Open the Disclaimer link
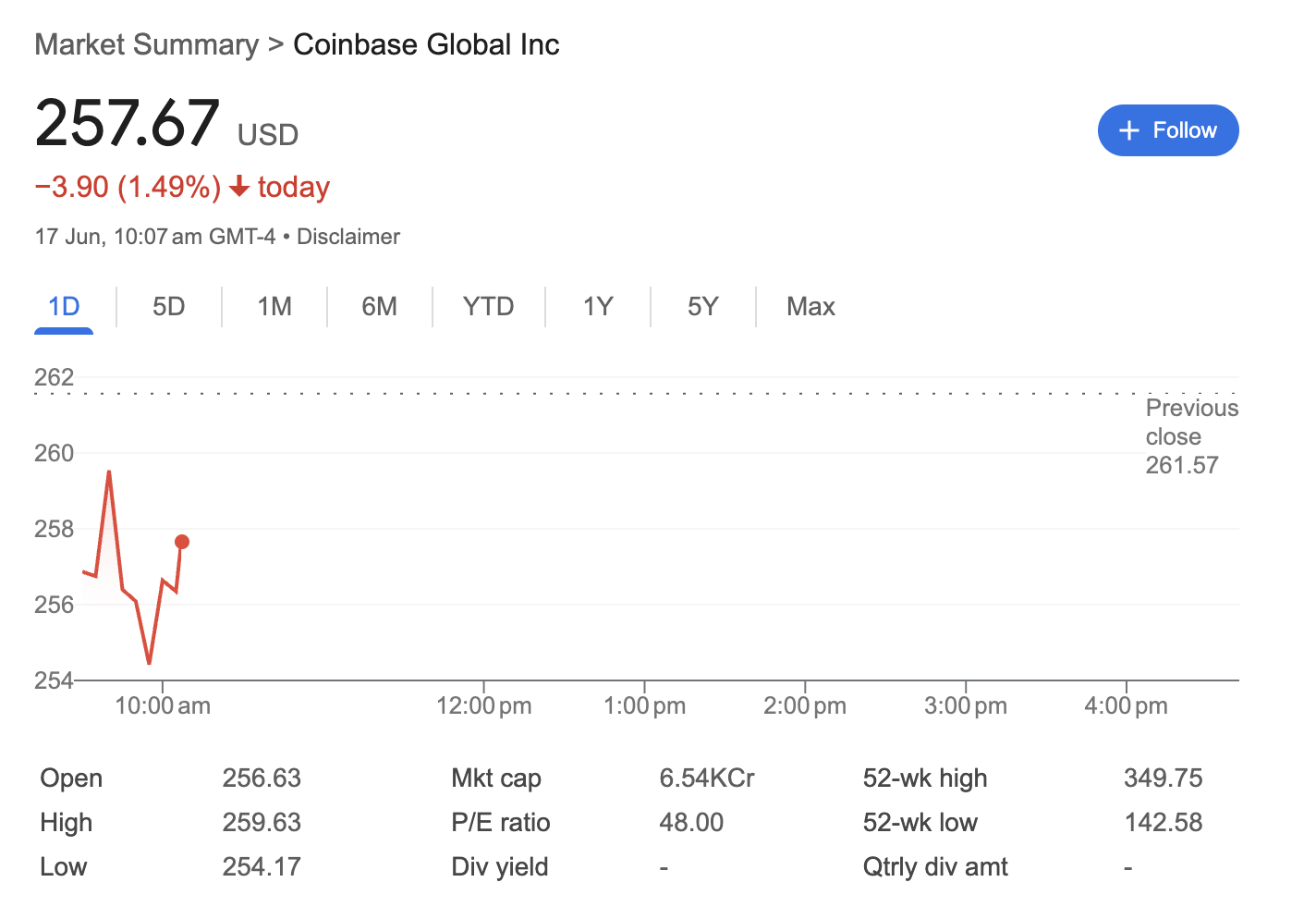Viewport: 1316px width, 919px height. click(348, 237)
